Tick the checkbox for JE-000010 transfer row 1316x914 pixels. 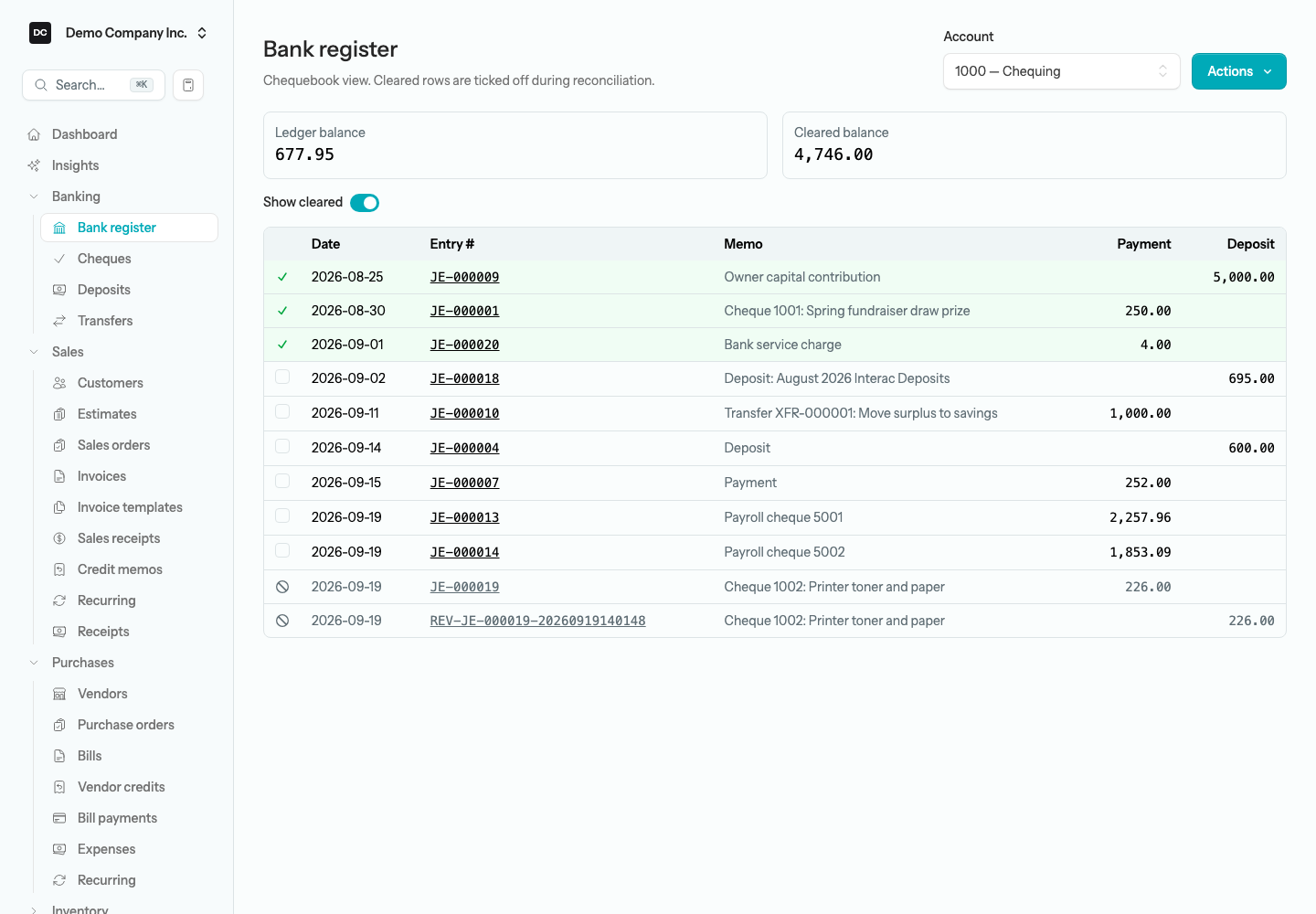pyautogui.click(x=282, y=412)
